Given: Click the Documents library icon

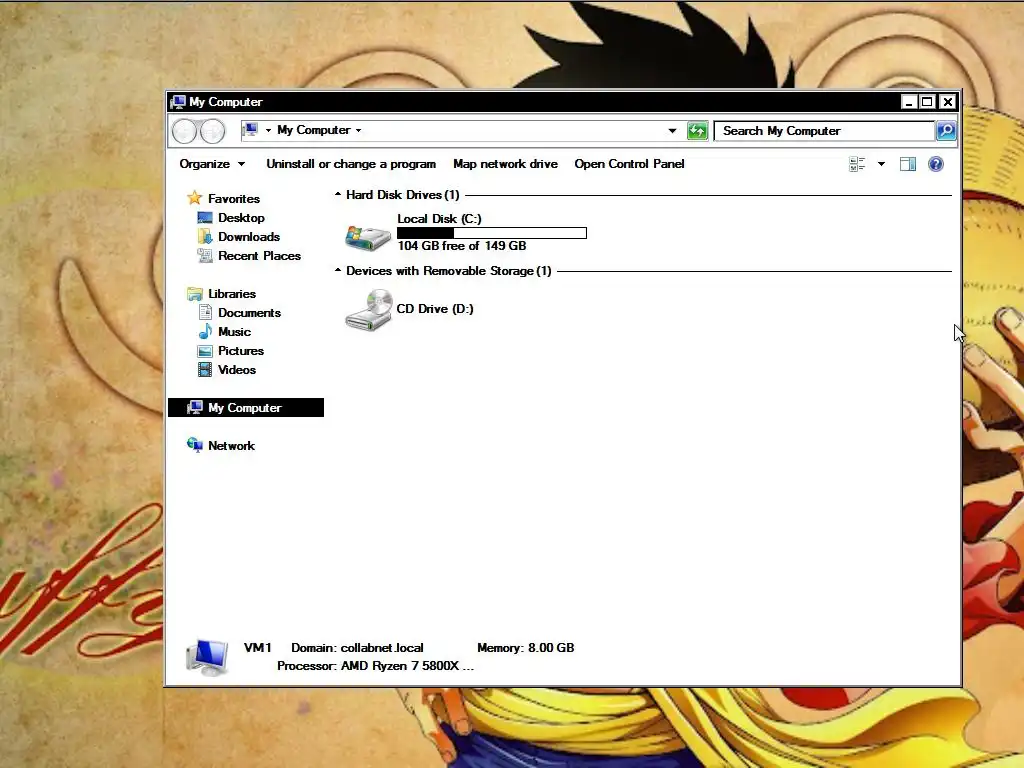Looking at the screenshot, I should click(x=204, y=312).
